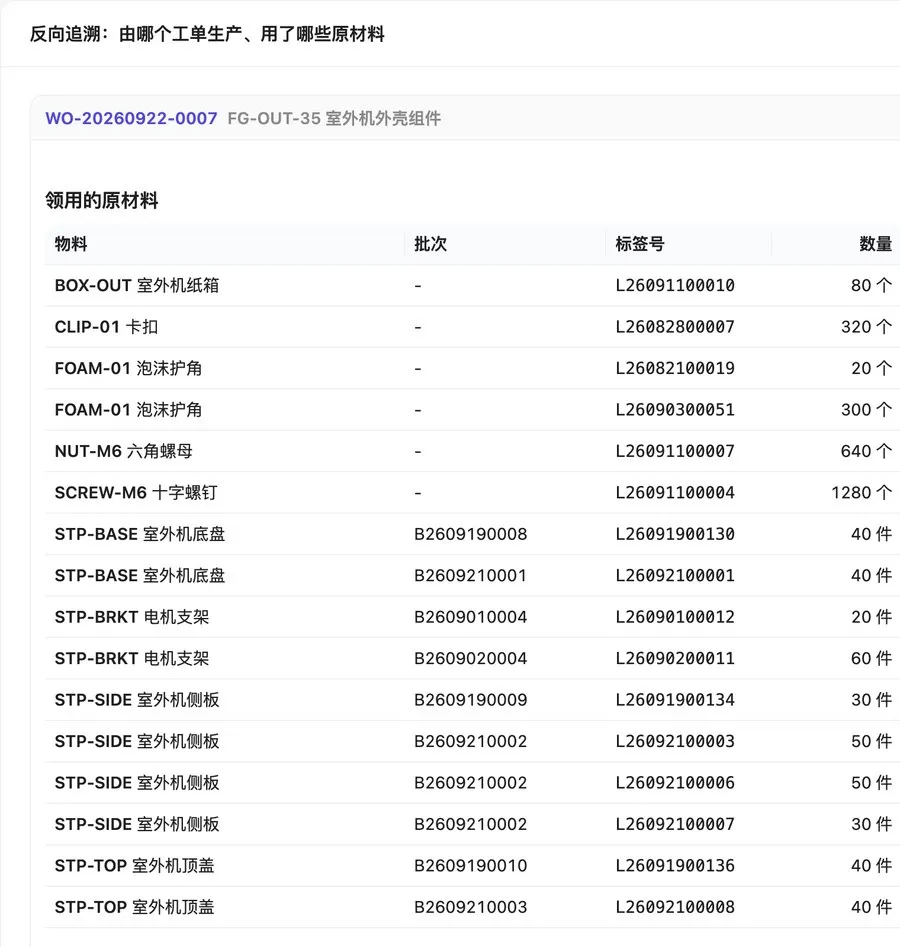Select label number L26091900130
The image size is (900, 947).
pyautogui.click(x=675, y=534)
